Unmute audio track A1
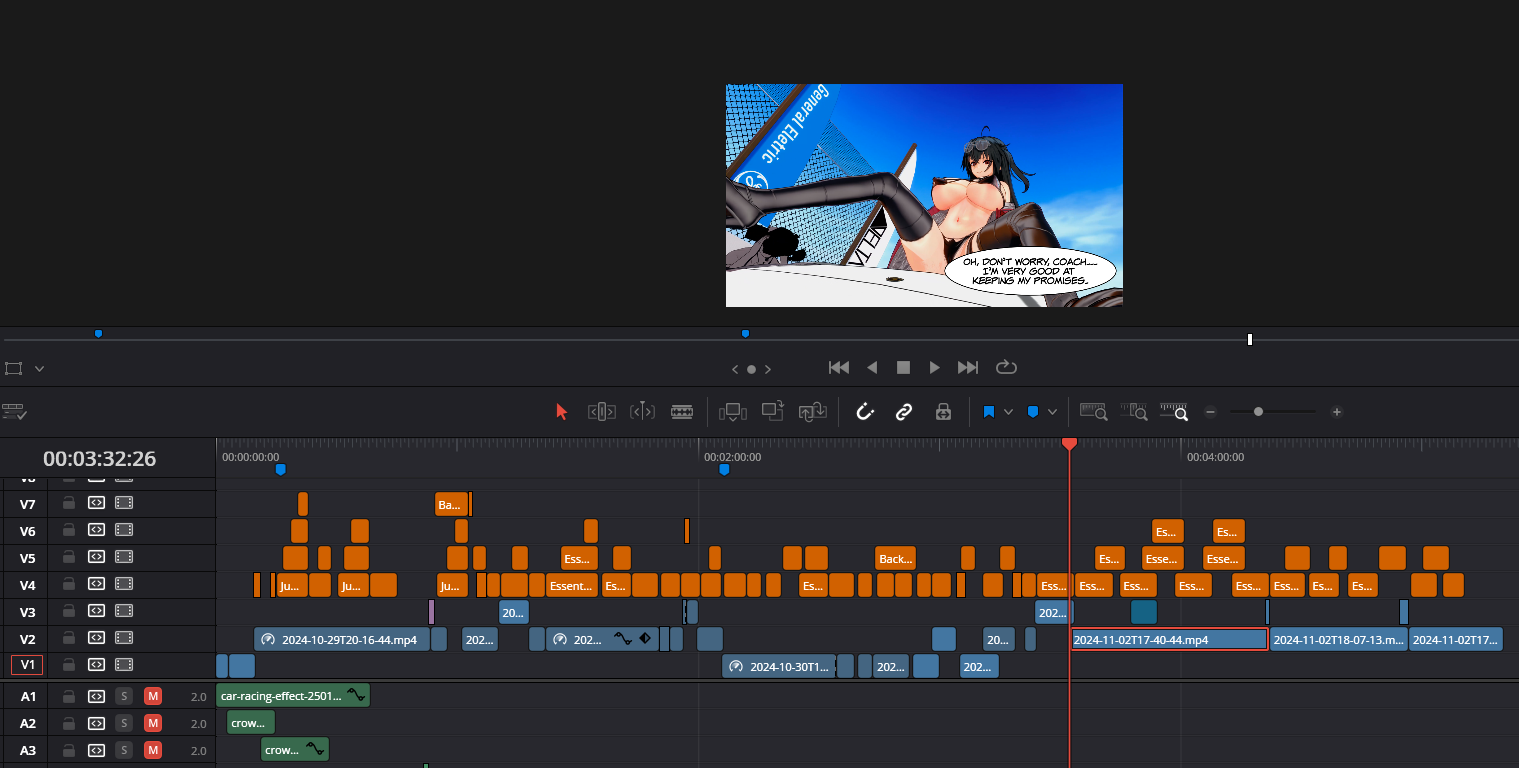1519x768 pixels. click(153, 696)
